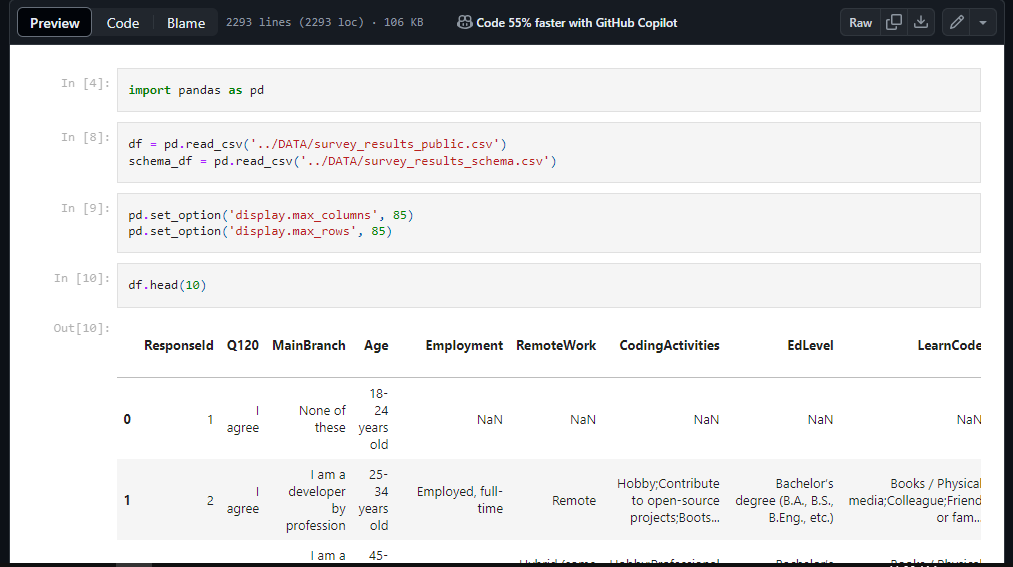Switch to the Code tab

click(x=123, y=23)
